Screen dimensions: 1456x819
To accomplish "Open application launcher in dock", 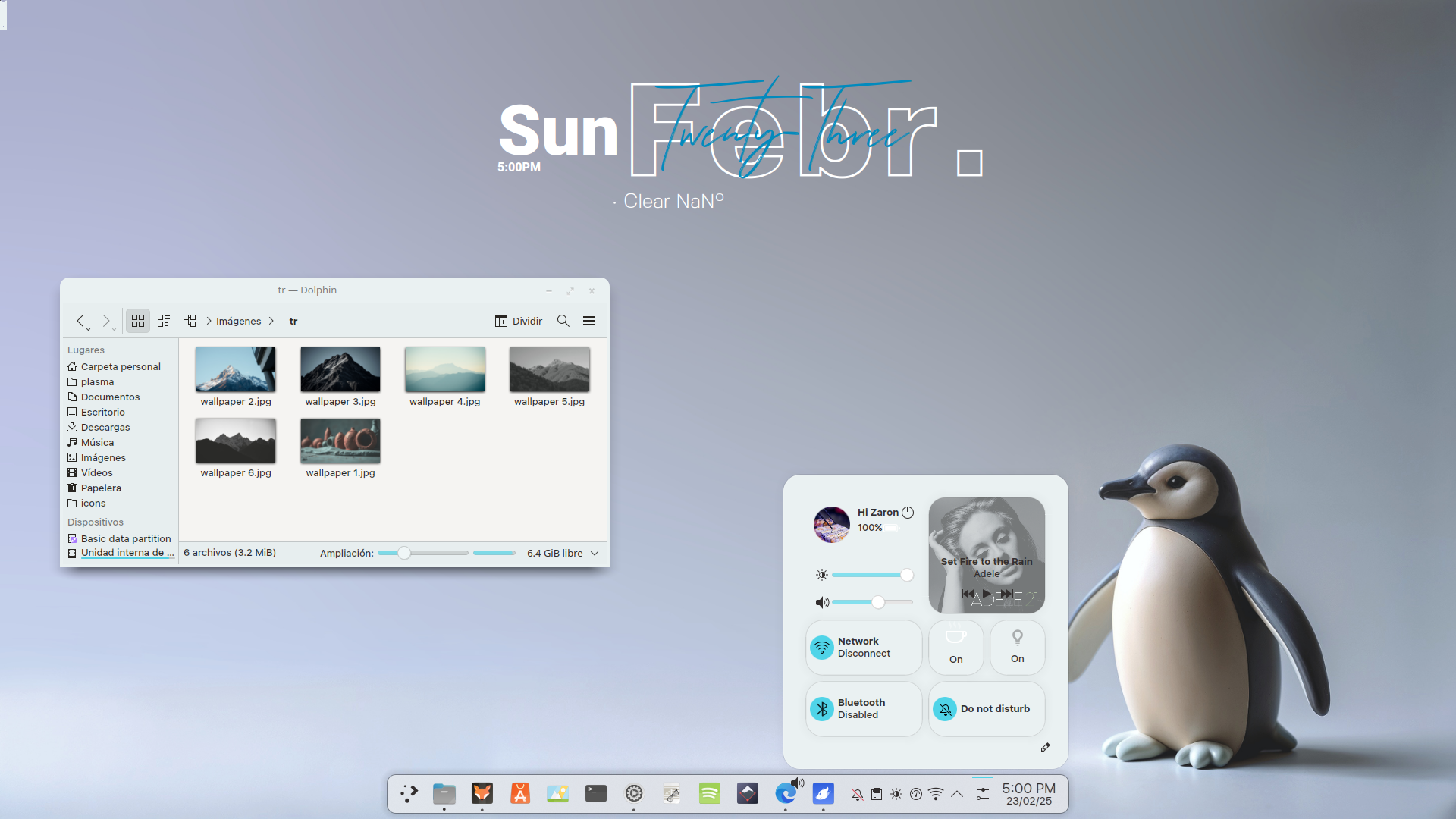I will click(409, 794).
